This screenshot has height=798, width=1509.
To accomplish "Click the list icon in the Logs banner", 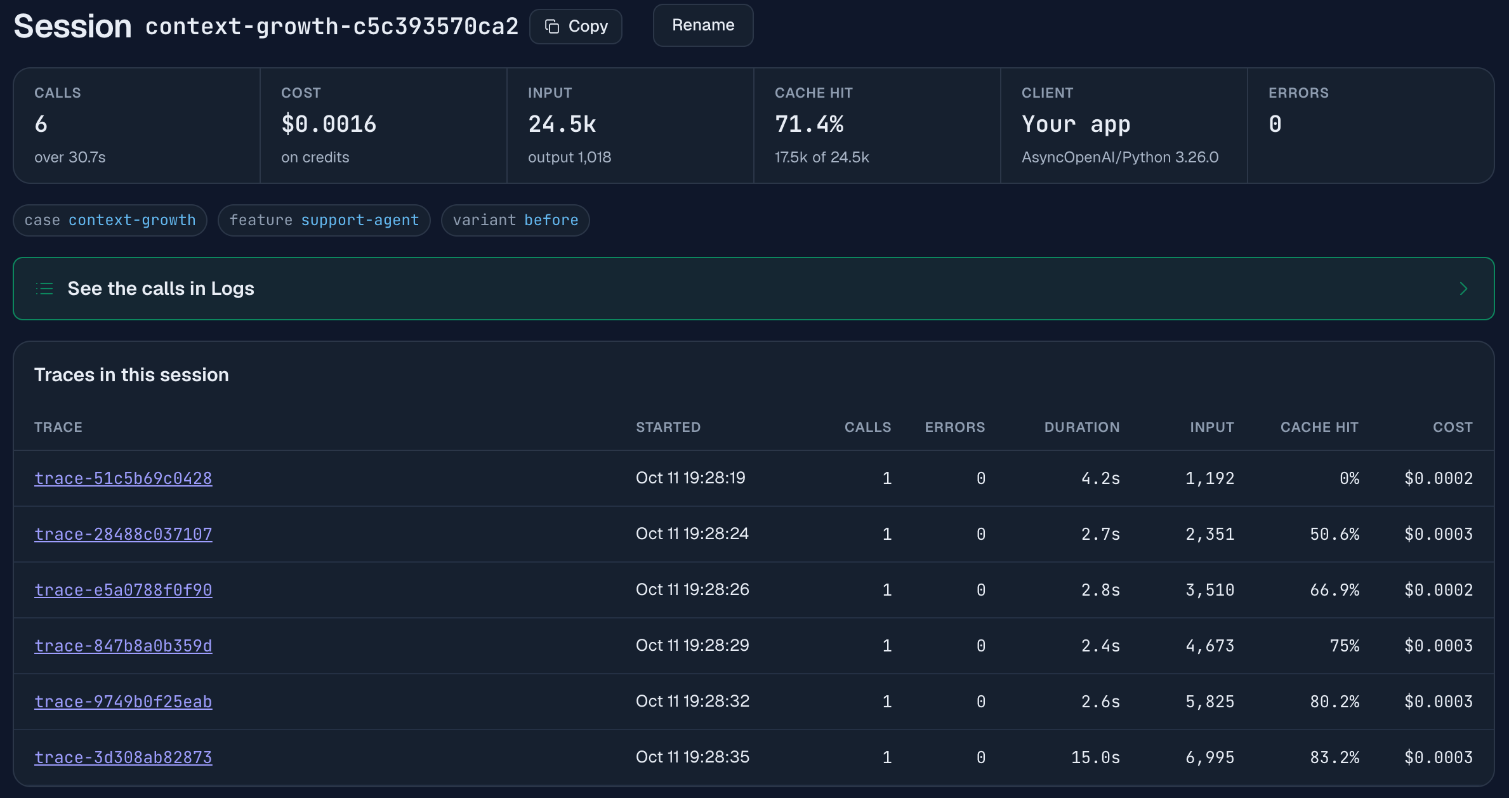I will (x=44, y=289).
